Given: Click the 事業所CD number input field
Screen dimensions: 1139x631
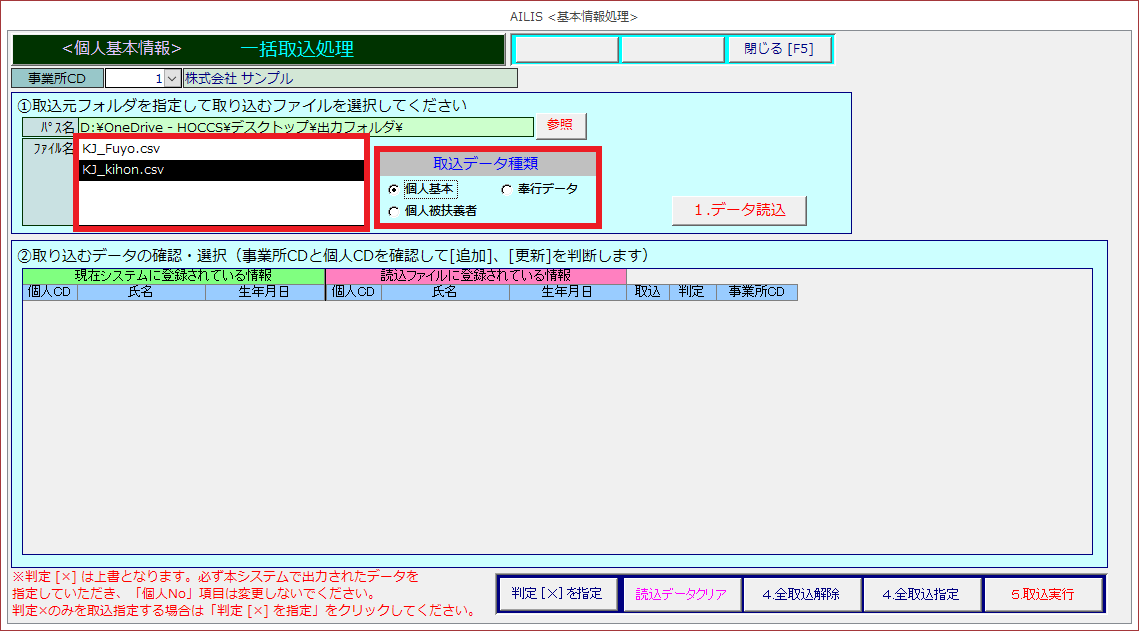Looking at the screenshot, I should click(x=133, y=78).
